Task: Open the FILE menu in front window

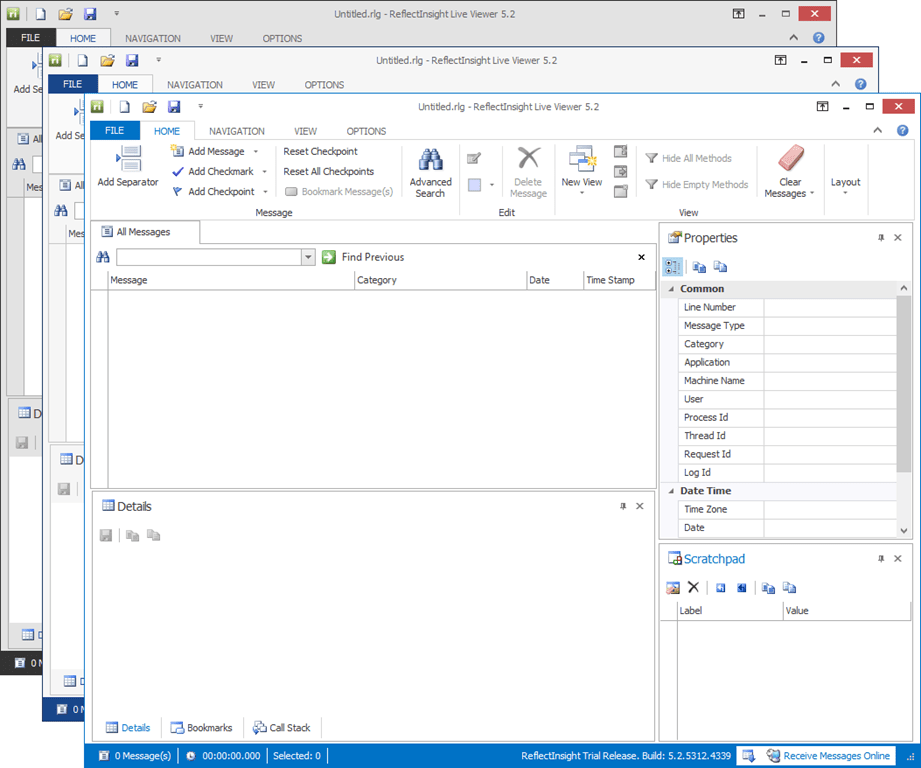Action: (x=115, y=130)
